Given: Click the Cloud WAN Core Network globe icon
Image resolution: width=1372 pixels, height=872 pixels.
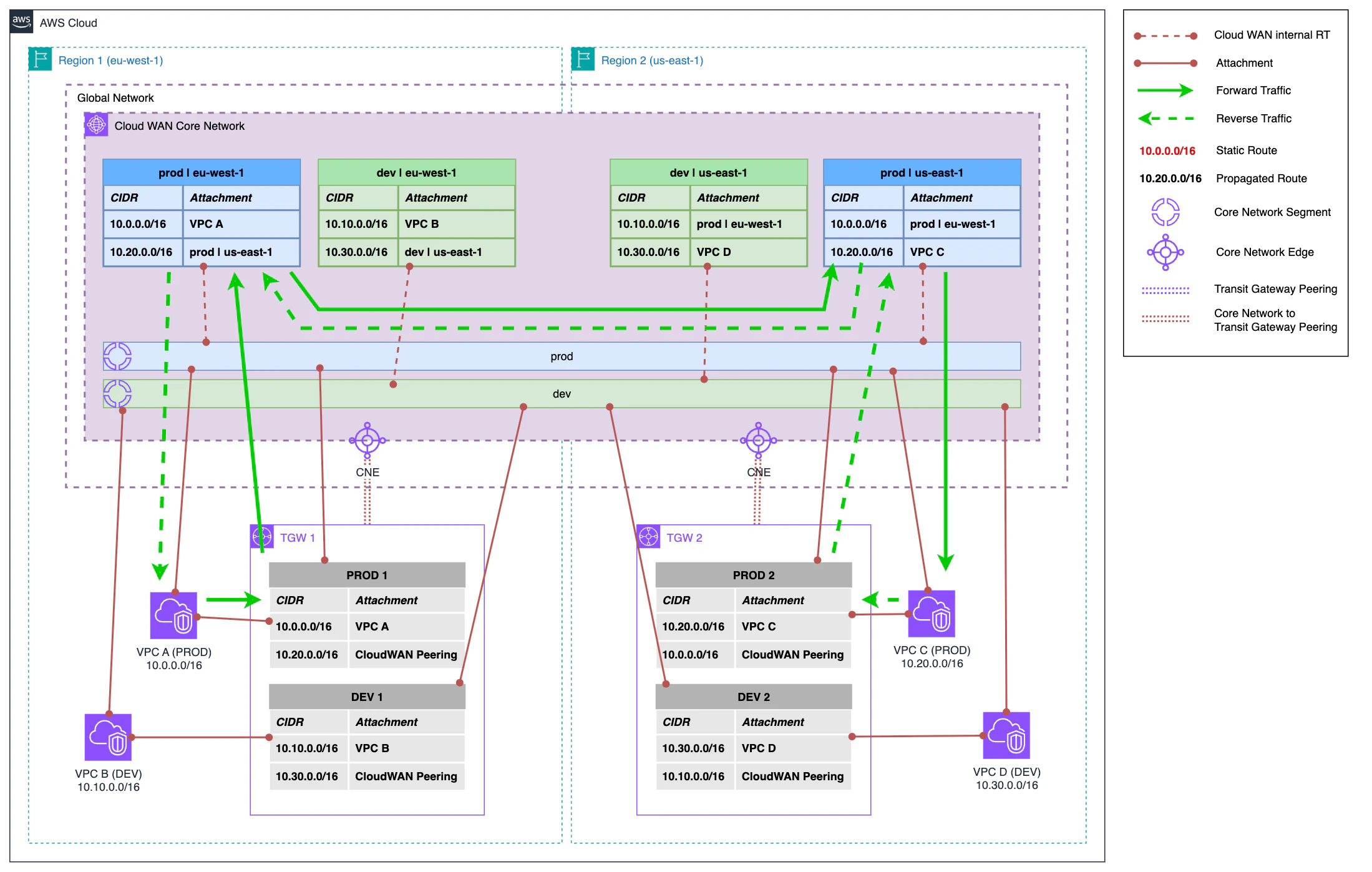Looking at the screenshot, I should pyautogui.click(x=95, y=124).
